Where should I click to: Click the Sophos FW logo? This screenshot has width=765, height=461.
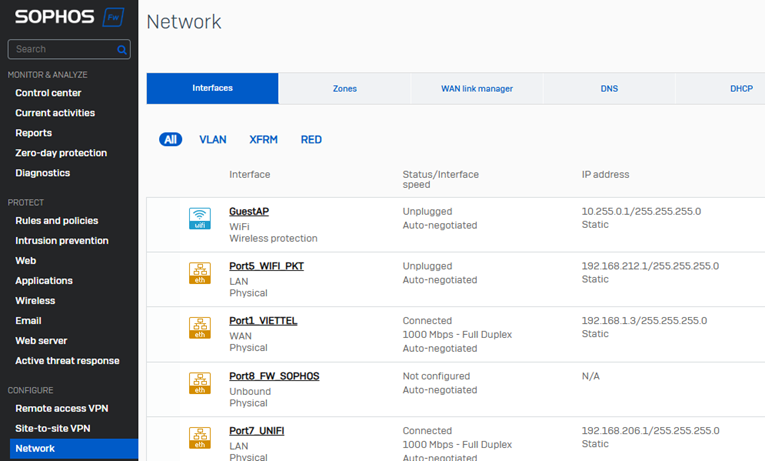pos(69,17)
